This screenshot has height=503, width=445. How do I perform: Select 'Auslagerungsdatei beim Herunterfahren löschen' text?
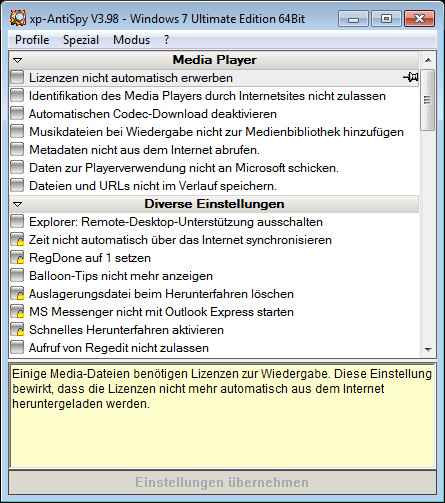tap(161, 294)
